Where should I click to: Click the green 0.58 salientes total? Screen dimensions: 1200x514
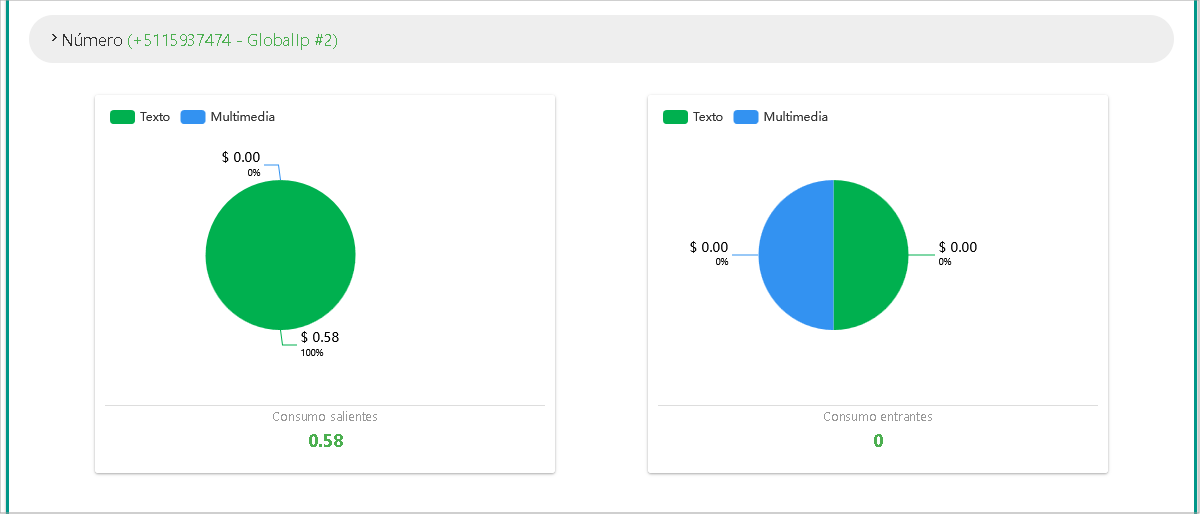(325, 441)
